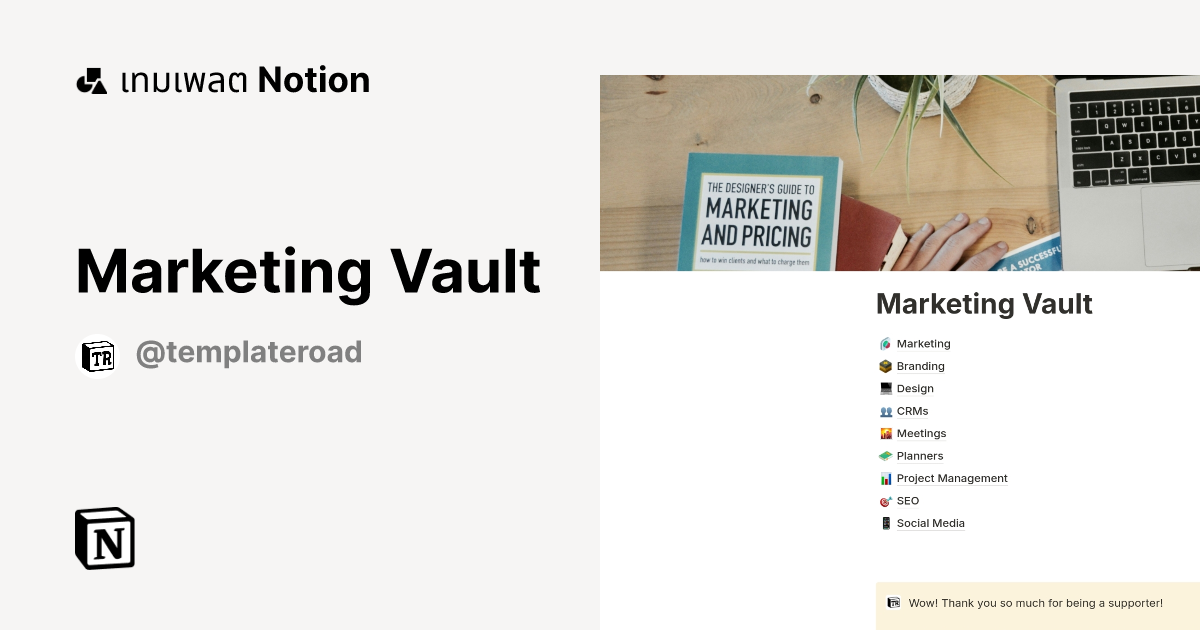Click the @templateroad author name

coord(249,352)
